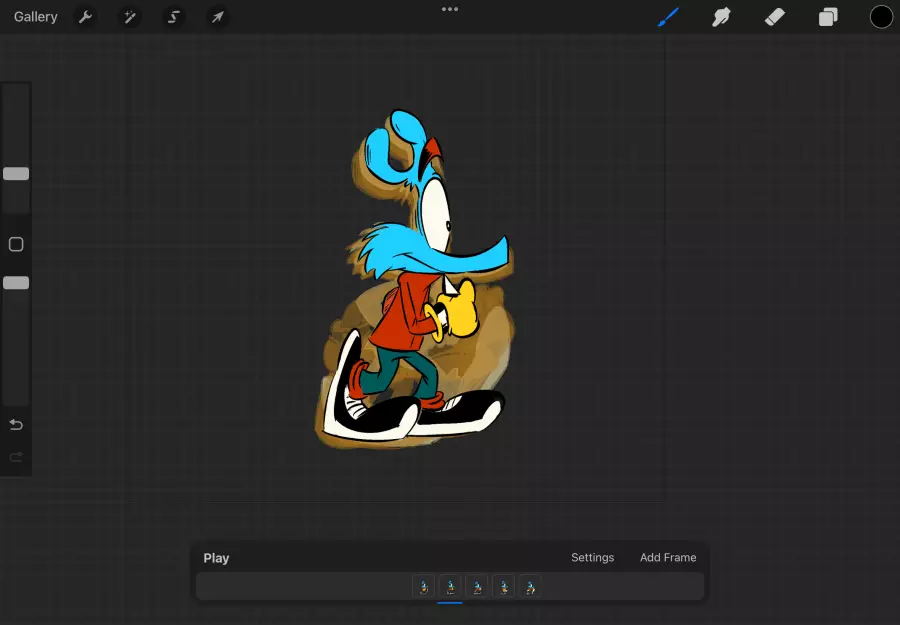Undo the last action with sidebar arrow
The image size is (900, 625).
tap(16, 425)
